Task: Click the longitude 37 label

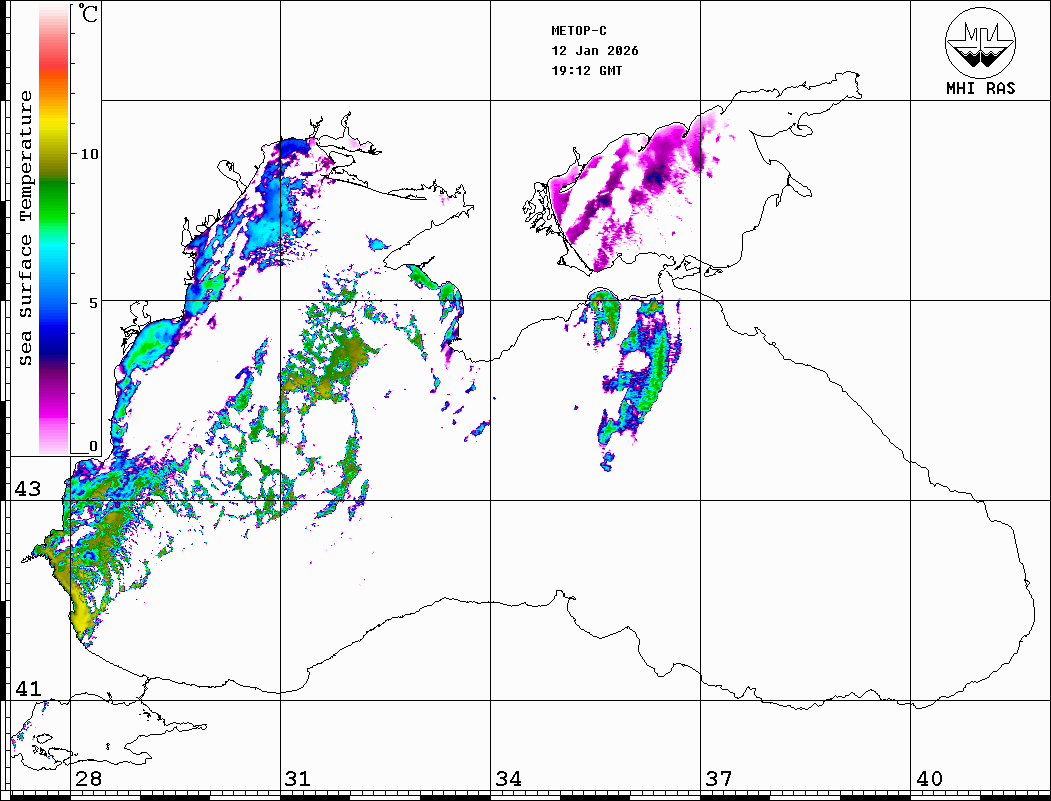Action: [718, 779]
